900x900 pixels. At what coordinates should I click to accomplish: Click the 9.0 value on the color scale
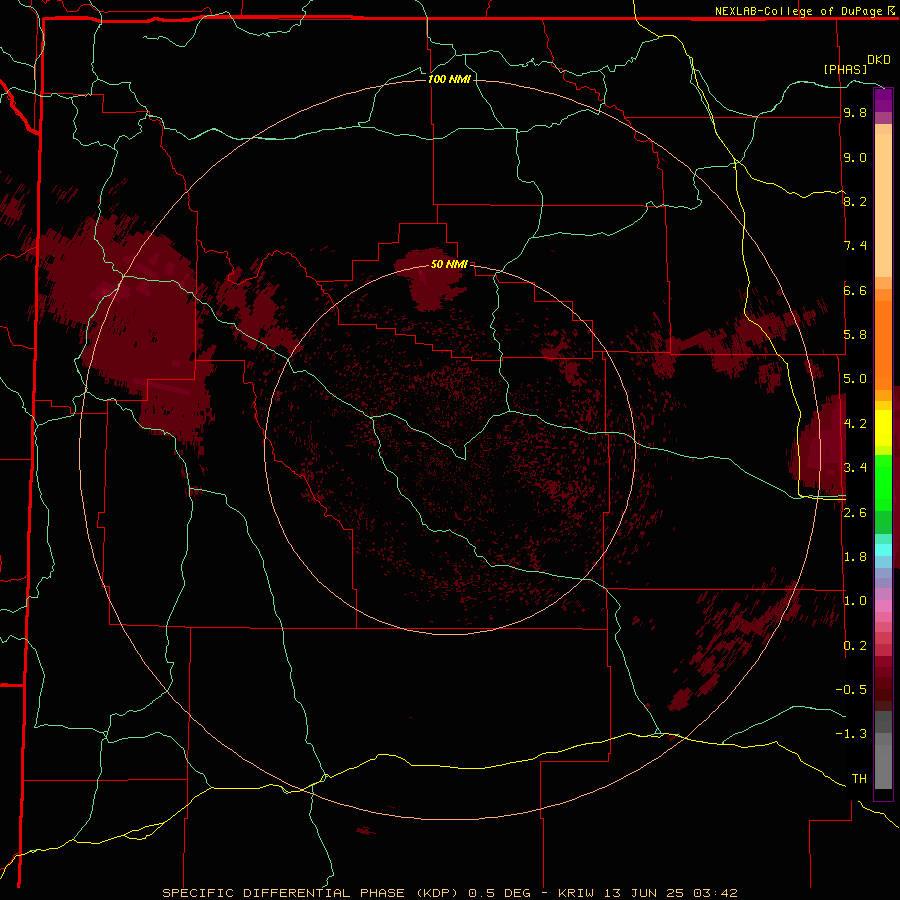(x=855, y=157)
